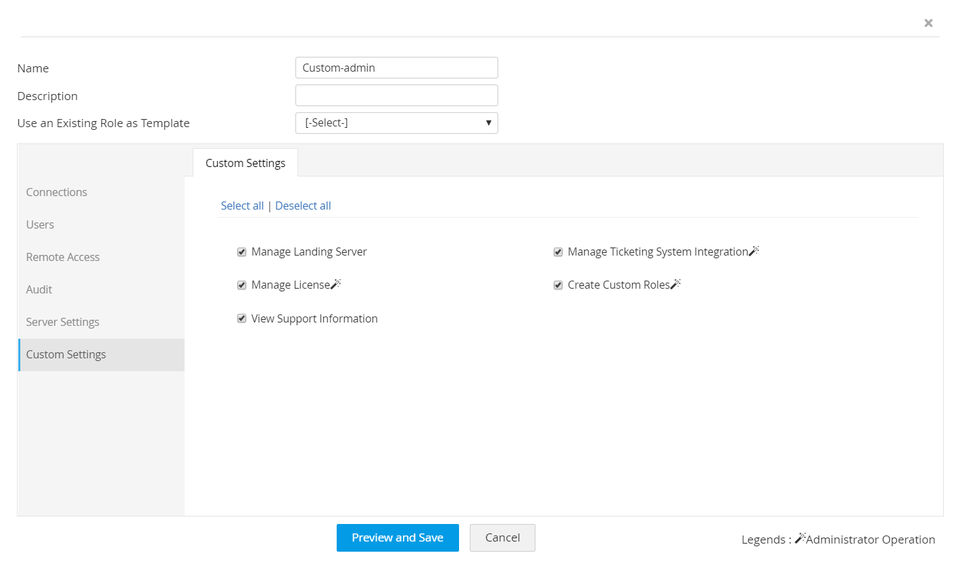Image resolution: width=960 pixels, height=572 pixels.
Task: Uncheck Manage Ticketing System Integration
Action: (x=558, y=252)
